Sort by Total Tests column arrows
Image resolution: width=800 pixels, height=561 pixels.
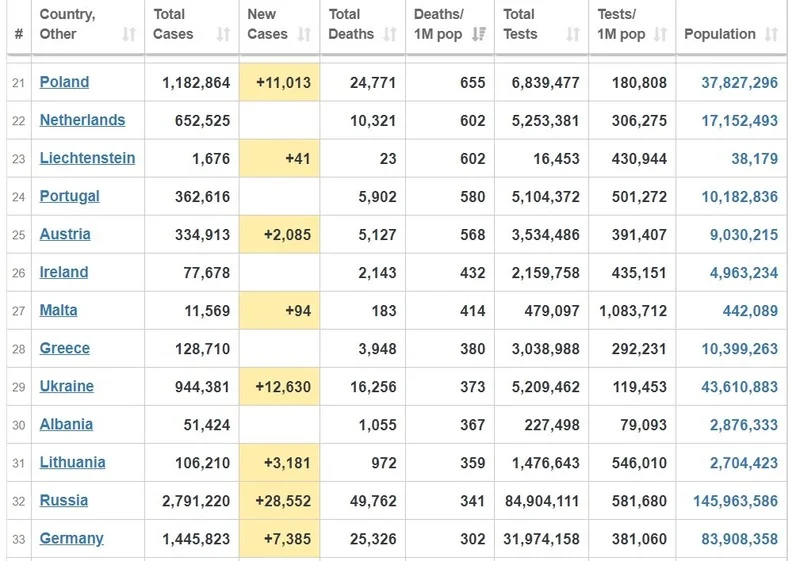(x=573, y=34)
